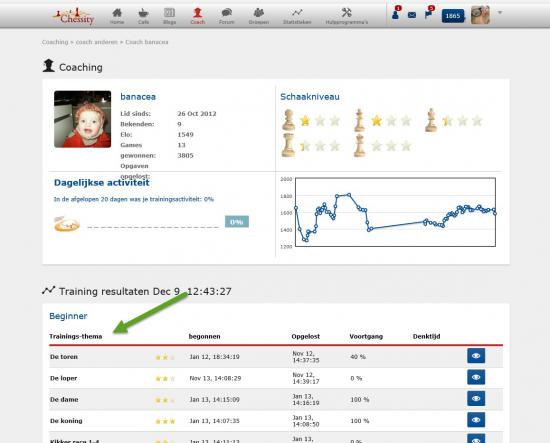Click eye button for De koning row
The width and height of the screenshot is (550, 443).
pos(476,420)
